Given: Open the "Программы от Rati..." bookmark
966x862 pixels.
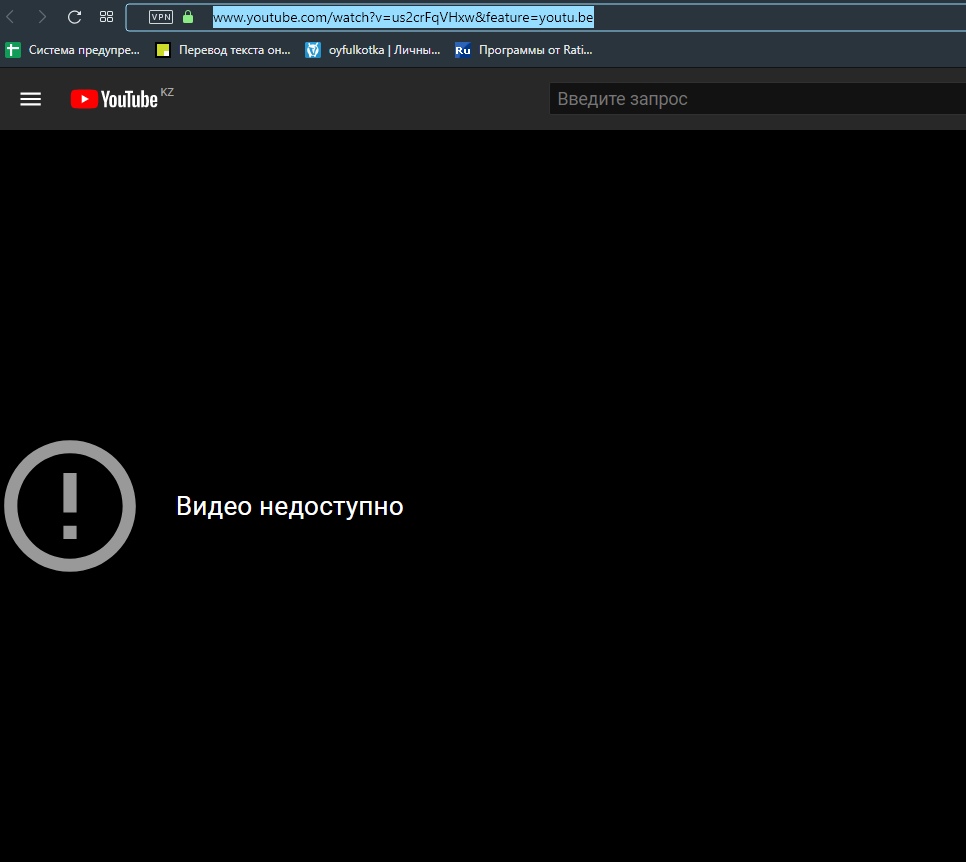Looking at the screenshot, I should point(535,49).
